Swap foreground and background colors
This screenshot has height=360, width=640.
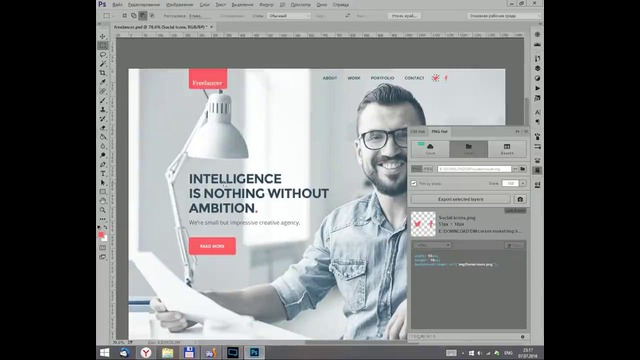click(106, 227)
